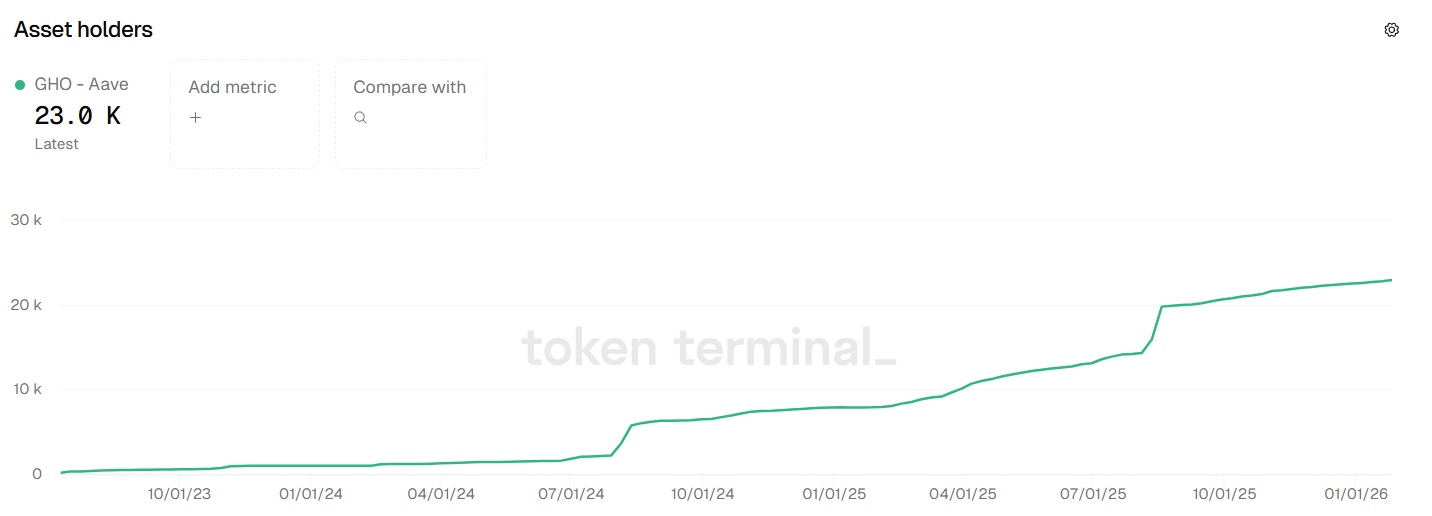Screen dimensions: 1432x516
Task: Click the Add metric card title
Action: point(232,87)
